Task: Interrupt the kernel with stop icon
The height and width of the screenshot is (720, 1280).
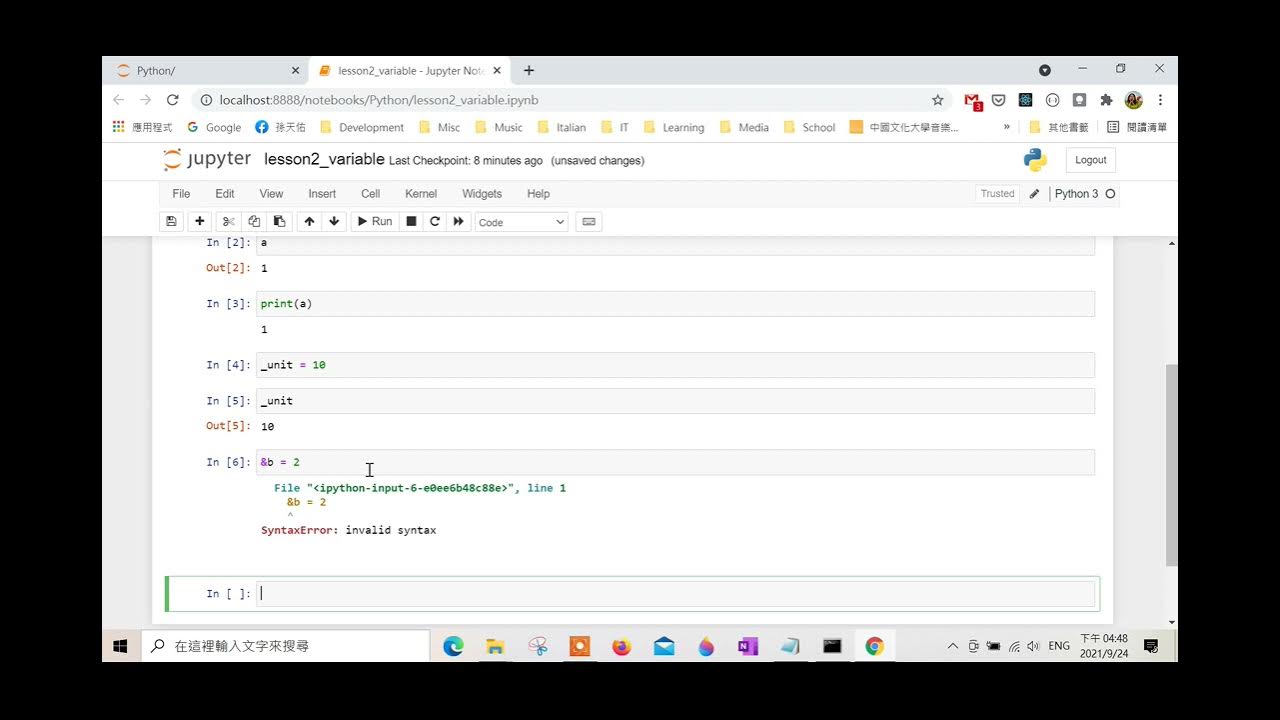Action: (410, 221)
